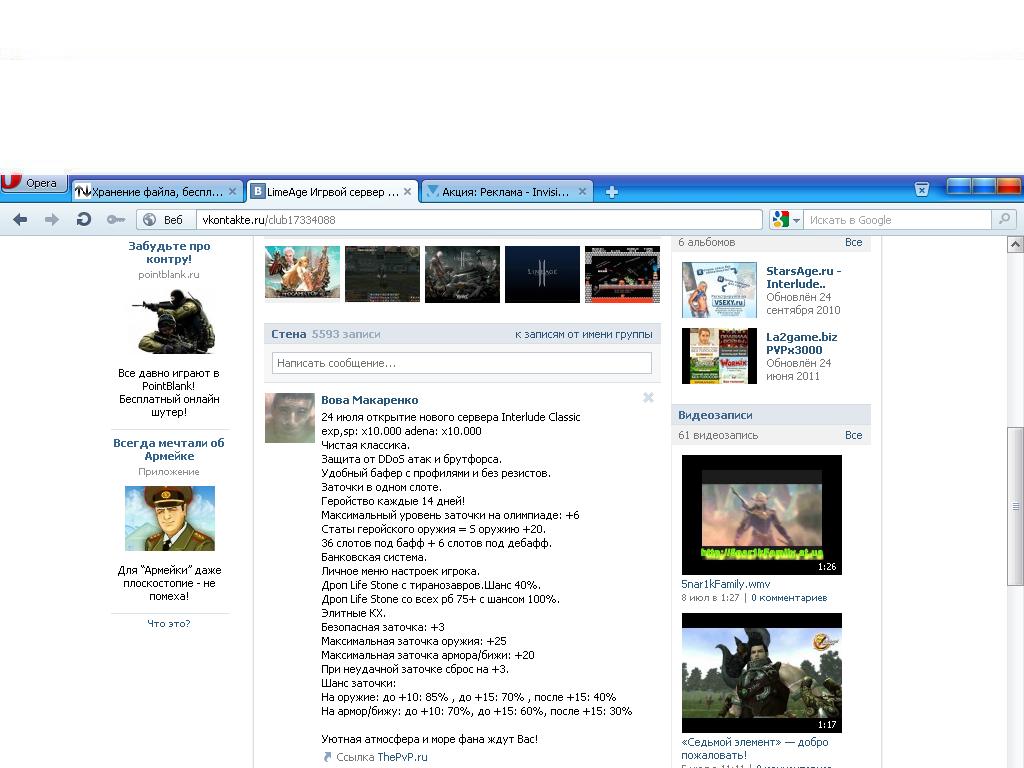Click the Веб globe badge in address bar
This screenshot has width=1024, height=768.
pyautogui.click(x=166, y=219)
